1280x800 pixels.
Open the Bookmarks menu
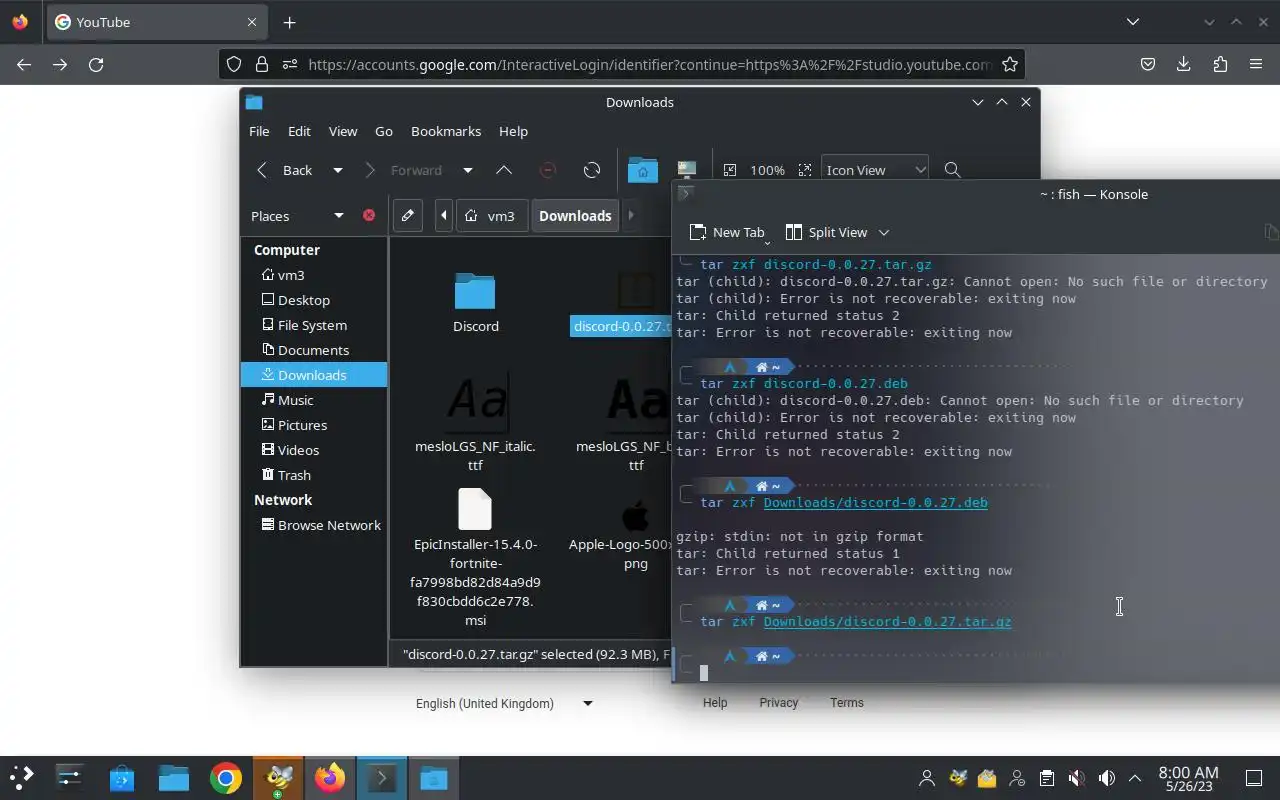[446, 131]
